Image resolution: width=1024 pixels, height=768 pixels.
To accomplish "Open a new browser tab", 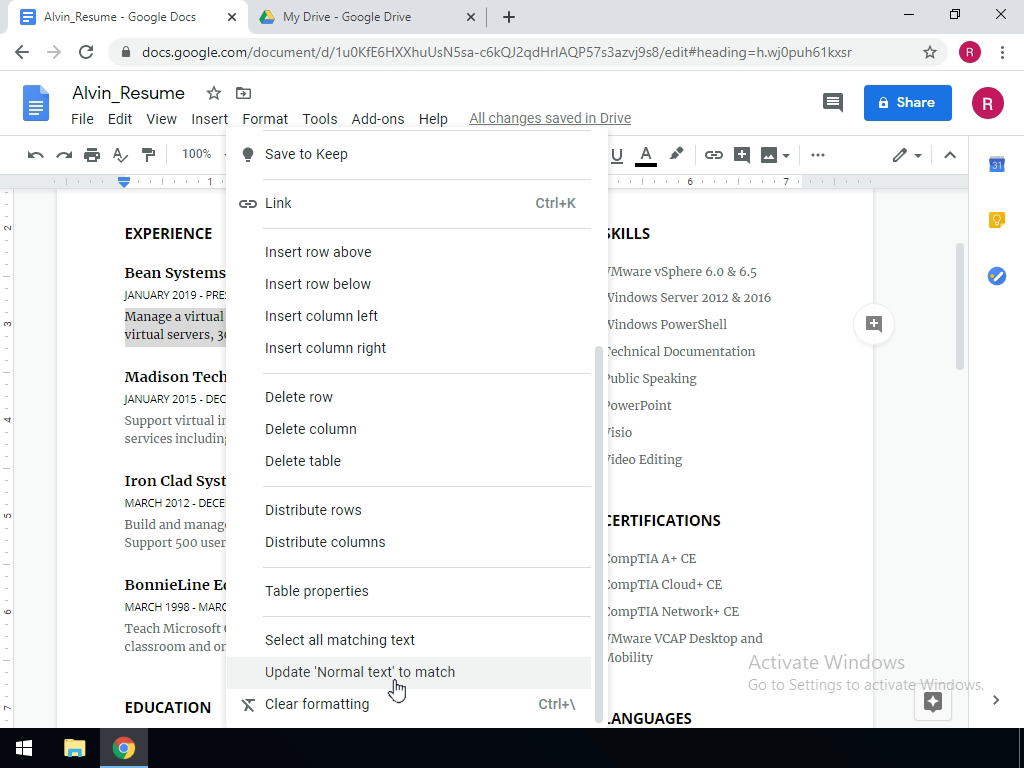I will (509, 18).
